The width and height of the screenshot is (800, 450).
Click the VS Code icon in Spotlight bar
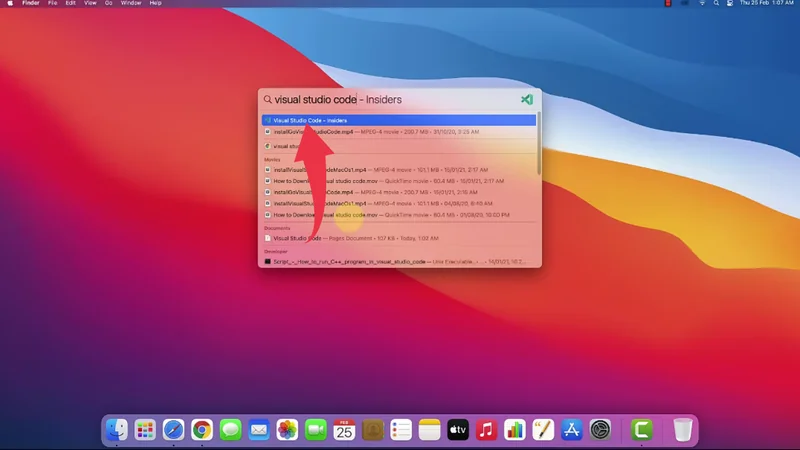(526, 100)
